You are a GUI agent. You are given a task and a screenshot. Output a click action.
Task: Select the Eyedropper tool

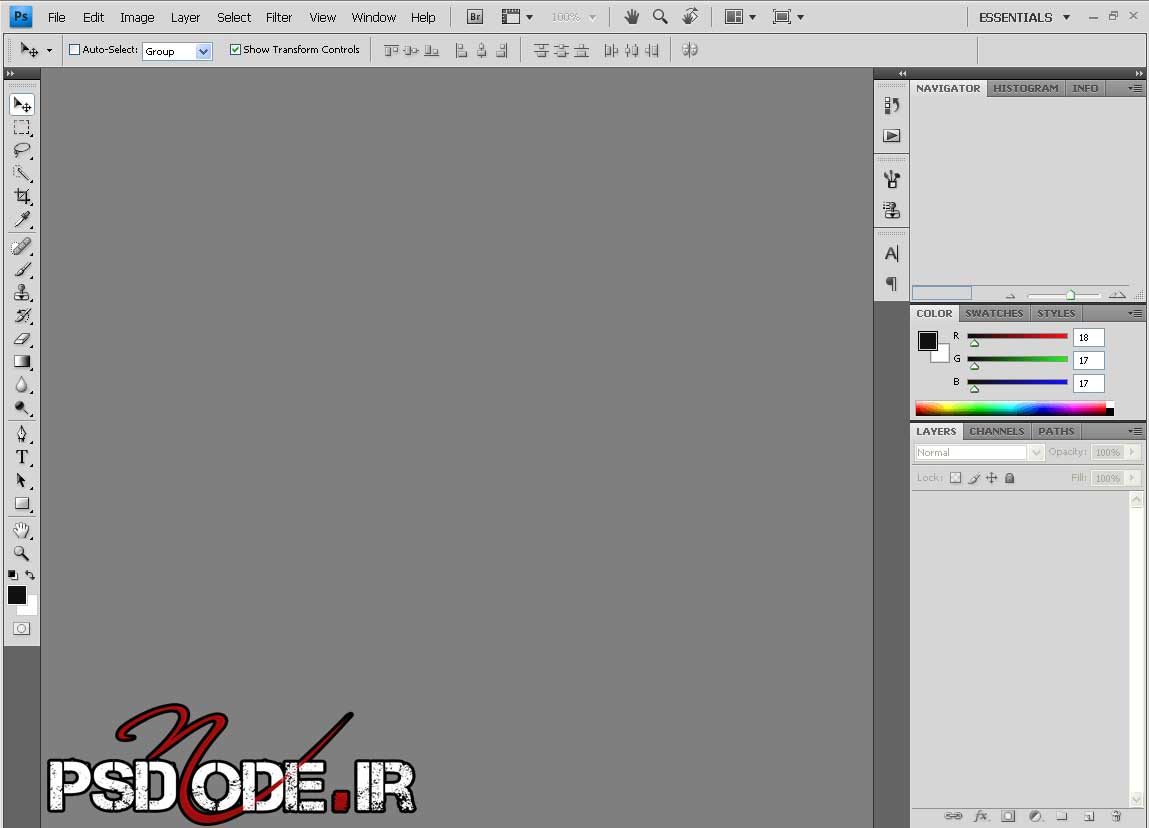click(x=22, y=219)
